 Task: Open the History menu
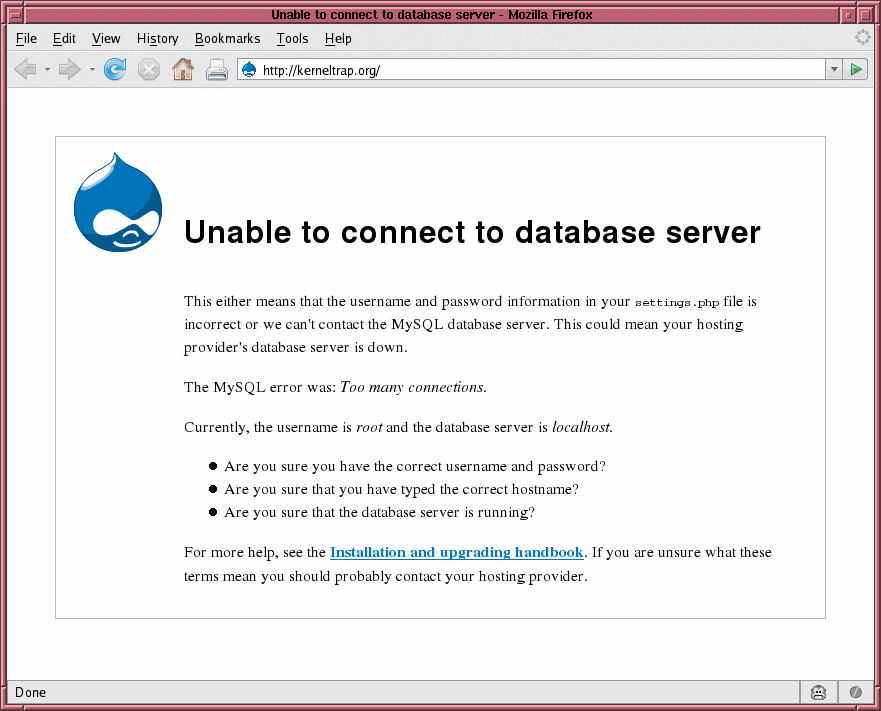click(x=157, y=38)
